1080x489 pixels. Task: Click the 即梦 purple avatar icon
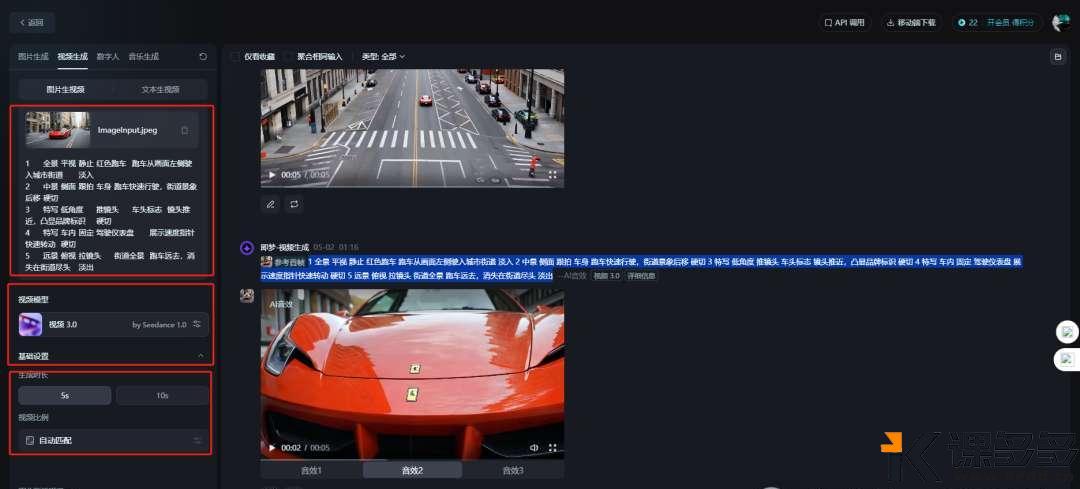[247, 248]
